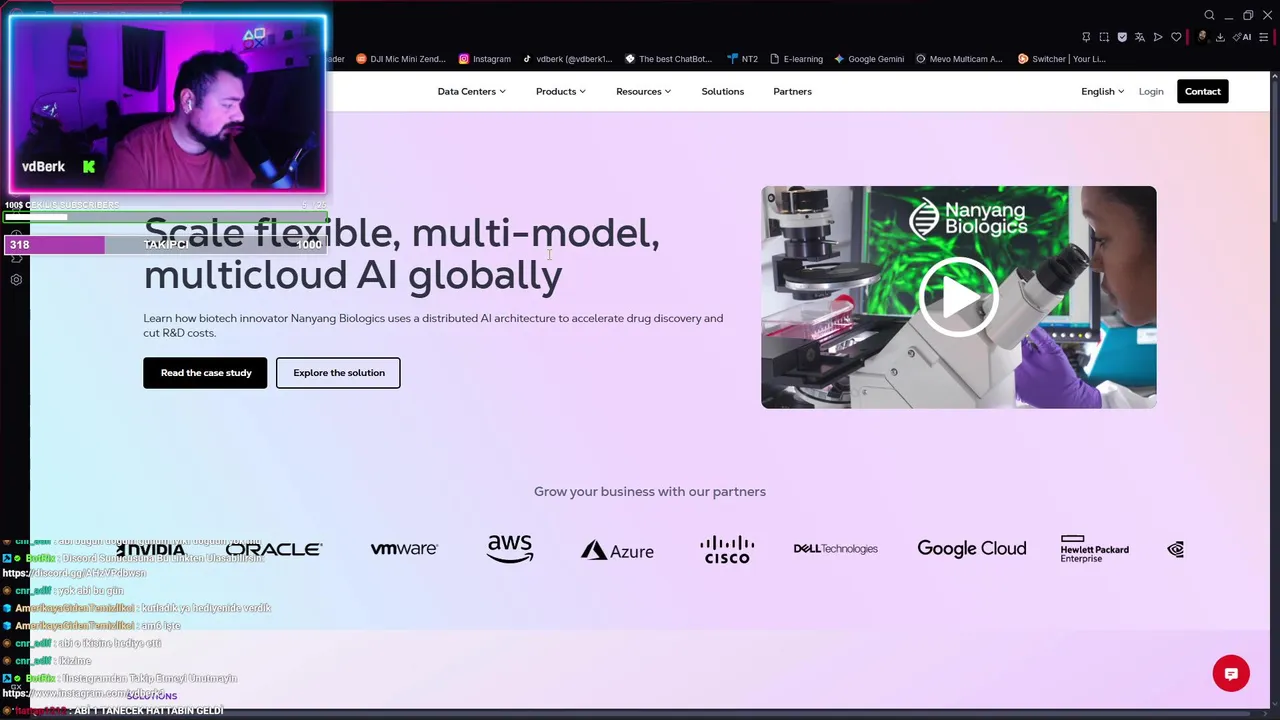Play the Nanyang Biologics video
The width and height of the screenshot is (1280, 720).
coord(958,297)
